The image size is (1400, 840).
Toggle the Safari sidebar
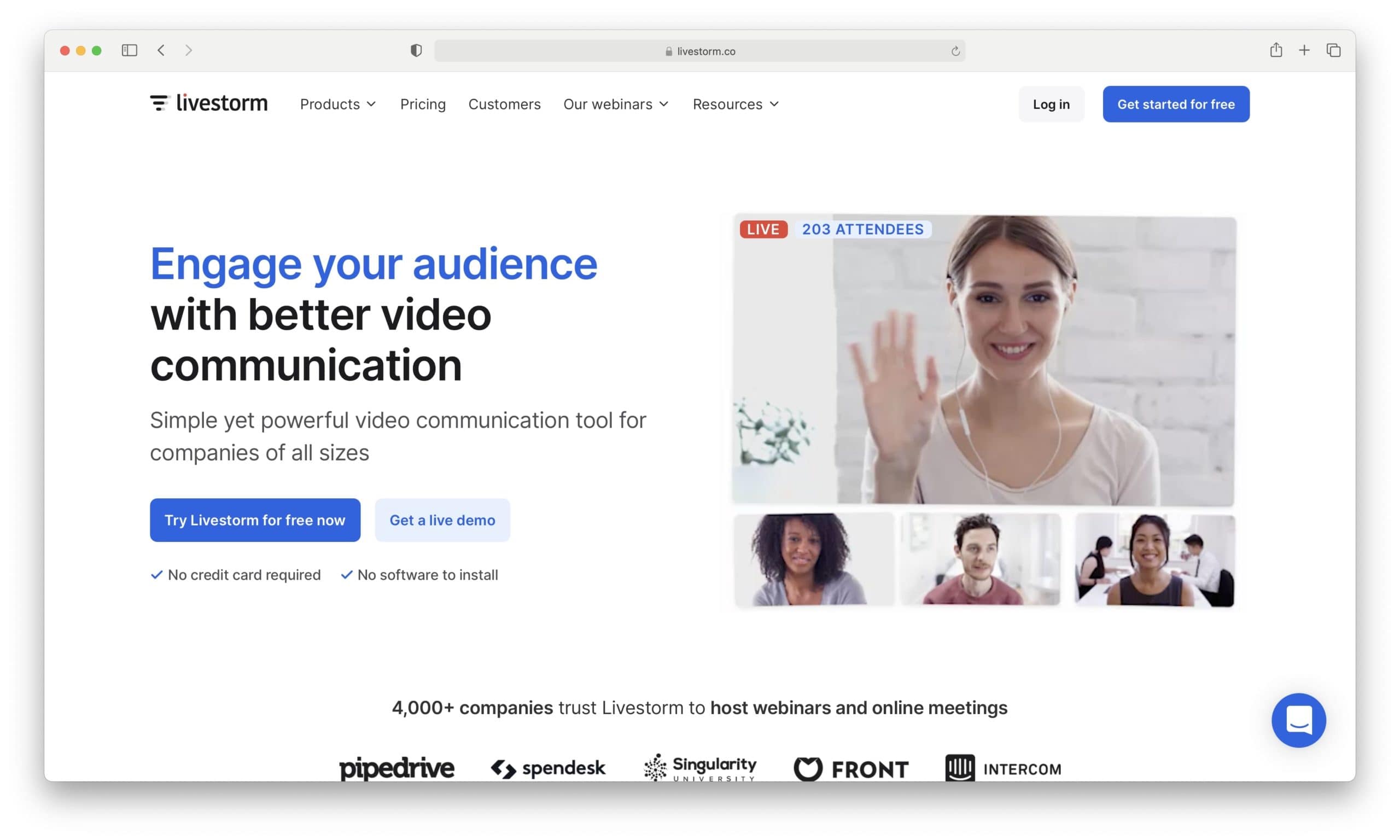(x=129, y=50)
